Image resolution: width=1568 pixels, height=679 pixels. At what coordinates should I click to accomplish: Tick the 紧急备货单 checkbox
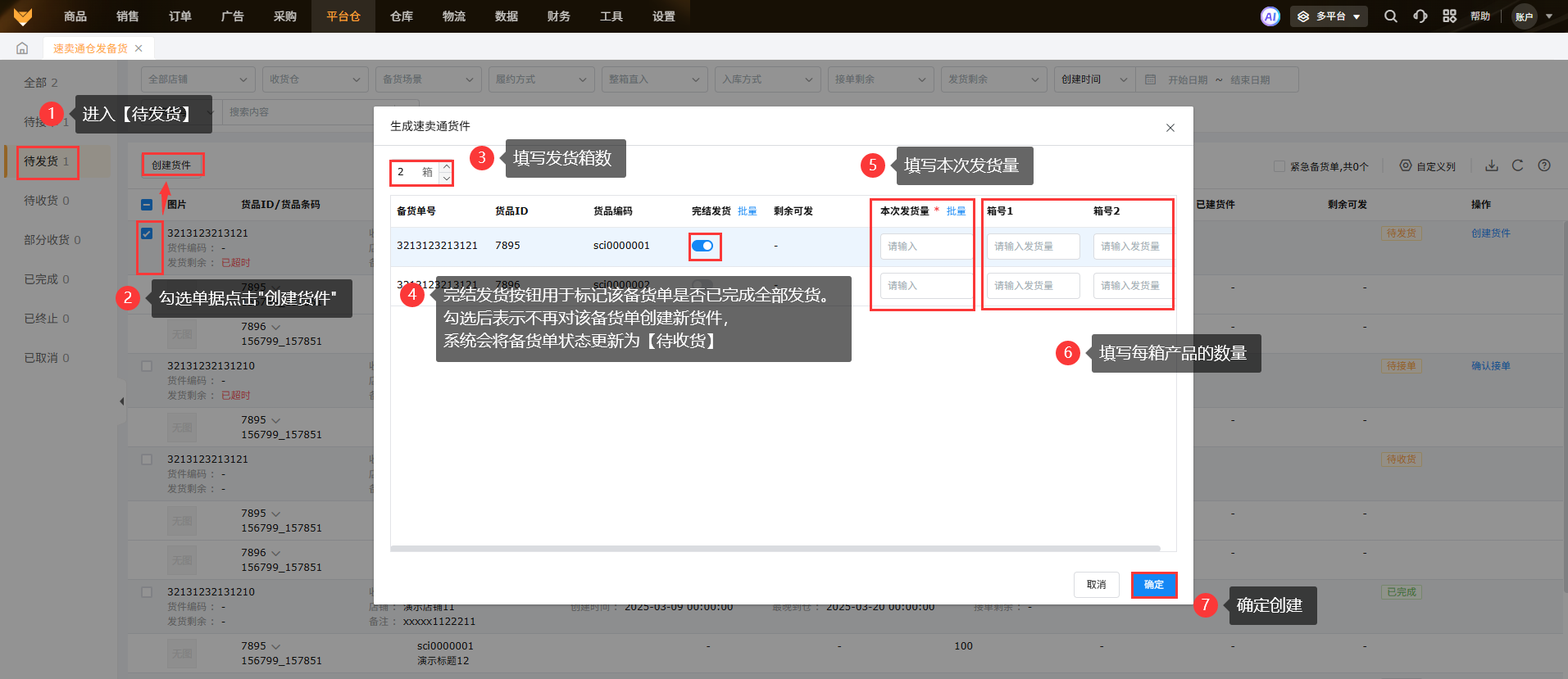click(1279, 166)
